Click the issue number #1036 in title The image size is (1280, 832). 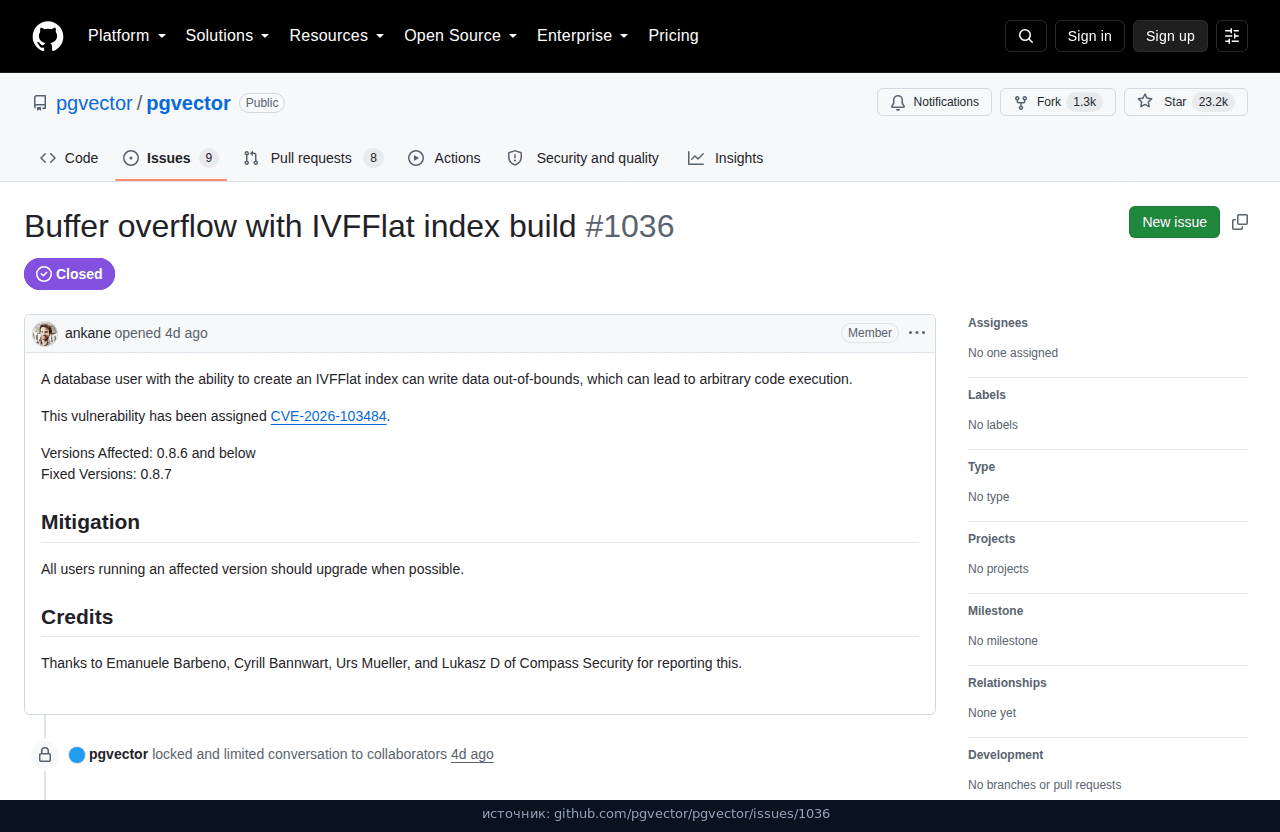click(630, 226)
